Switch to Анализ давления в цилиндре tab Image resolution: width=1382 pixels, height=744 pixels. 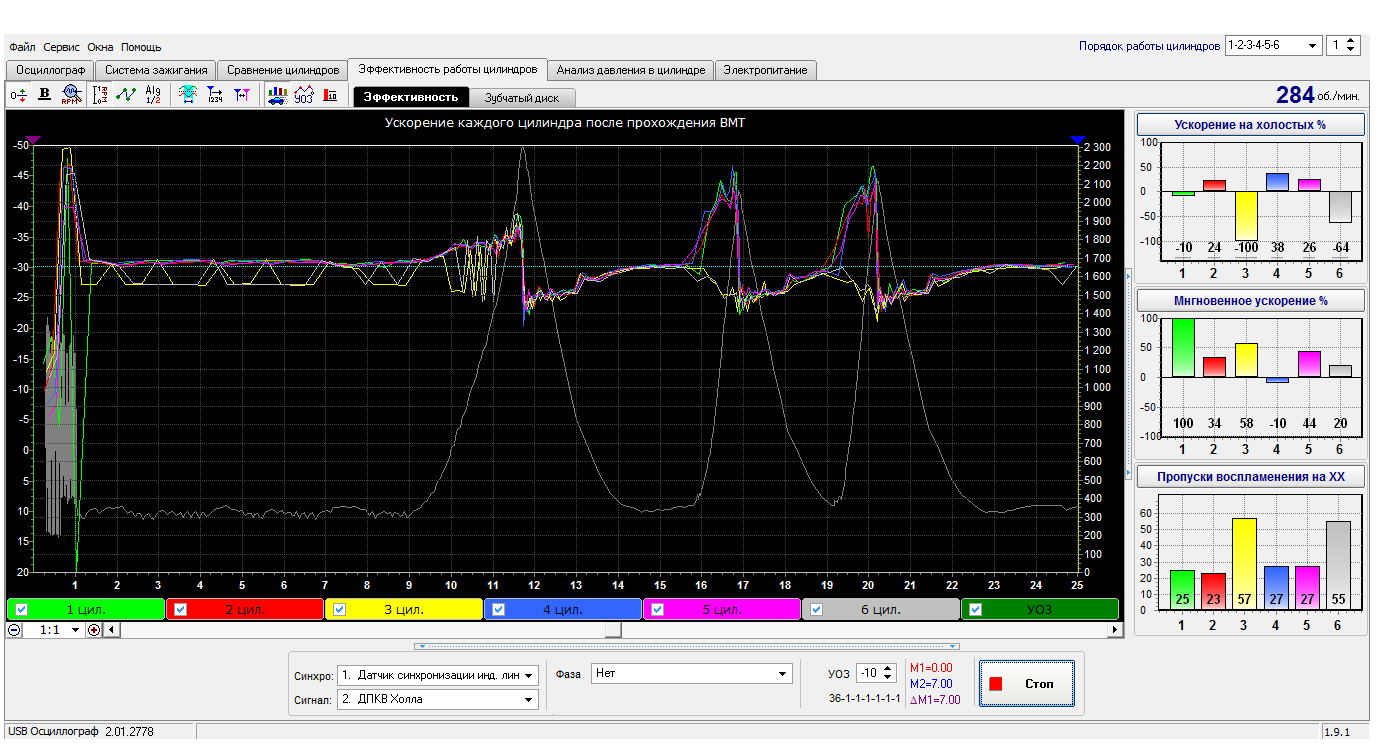(631, 70)
